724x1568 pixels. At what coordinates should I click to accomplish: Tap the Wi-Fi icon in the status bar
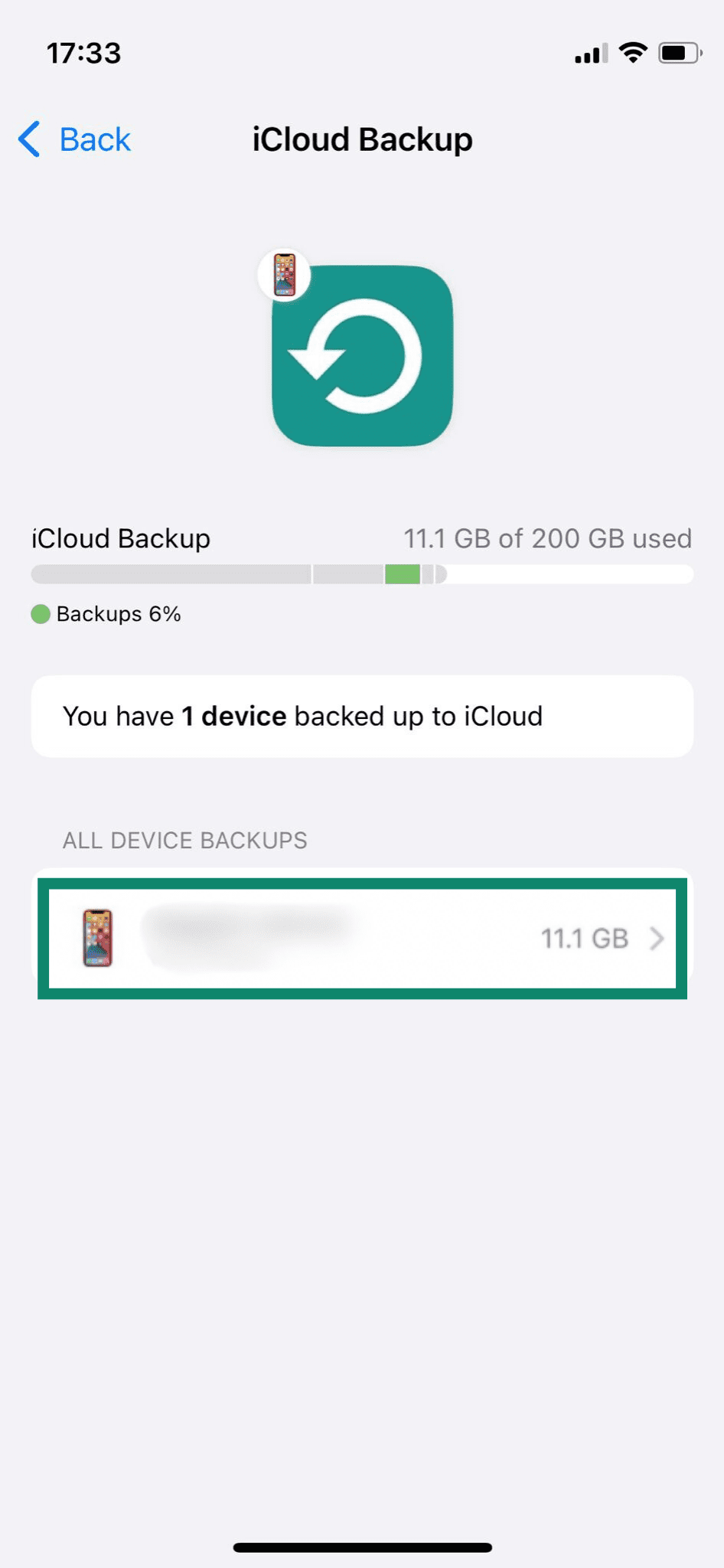point(632,52)
